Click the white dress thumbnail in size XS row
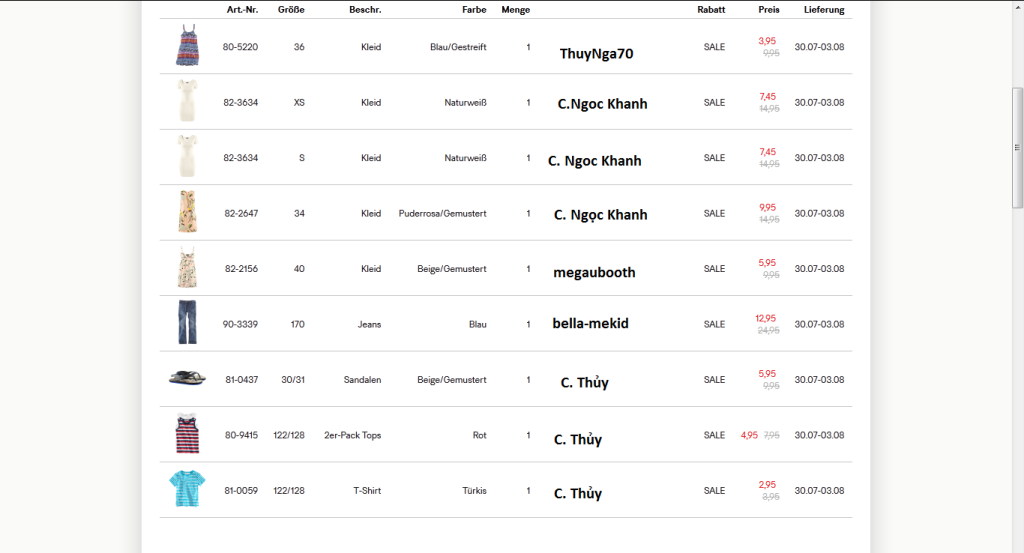Viewport: 1024px width, 553px height. [x=187, y=102]
